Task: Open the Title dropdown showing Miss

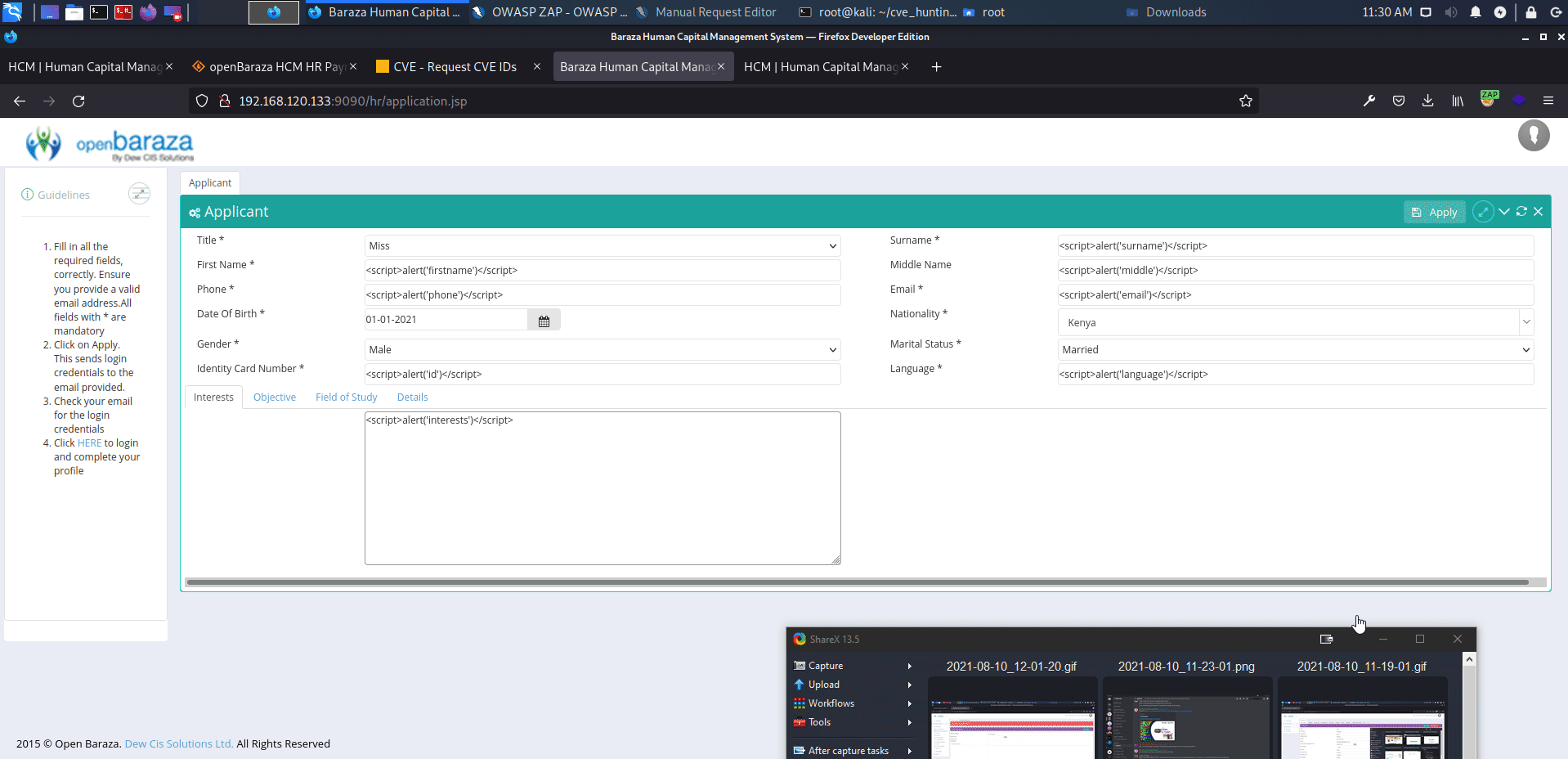Action: click(603, 246)
